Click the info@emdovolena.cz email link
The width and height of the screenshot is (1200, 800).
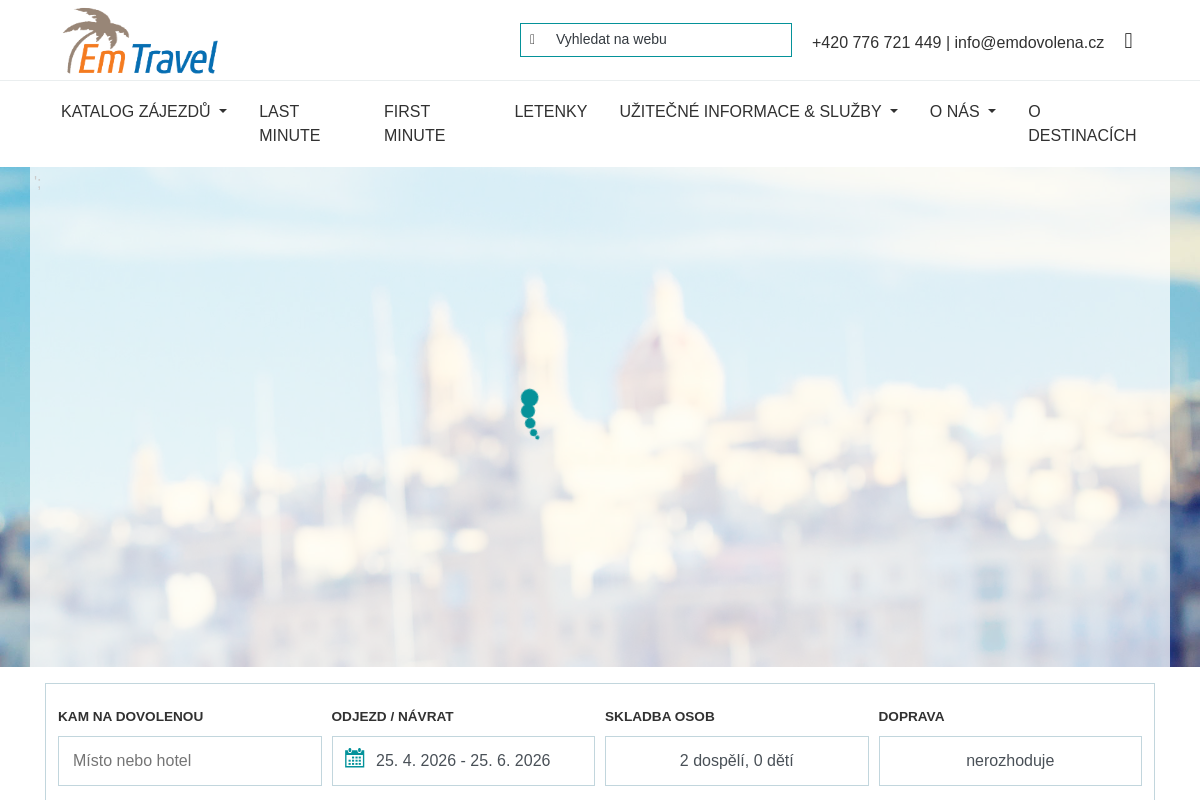[1029, 42]
